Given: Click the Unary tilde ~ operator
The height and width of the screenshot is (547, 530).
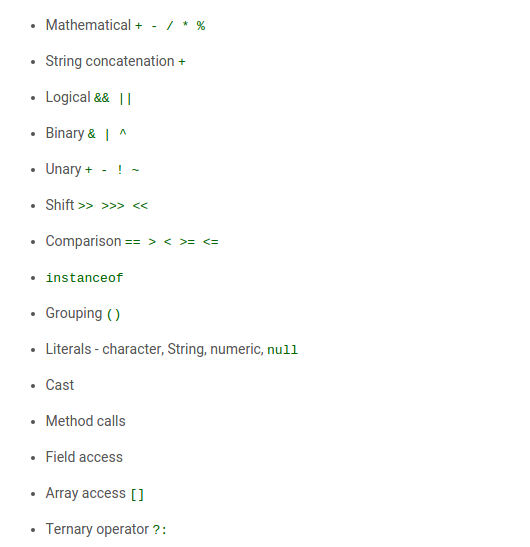Looking at the screenshot, I should click(x=135, y=170).
